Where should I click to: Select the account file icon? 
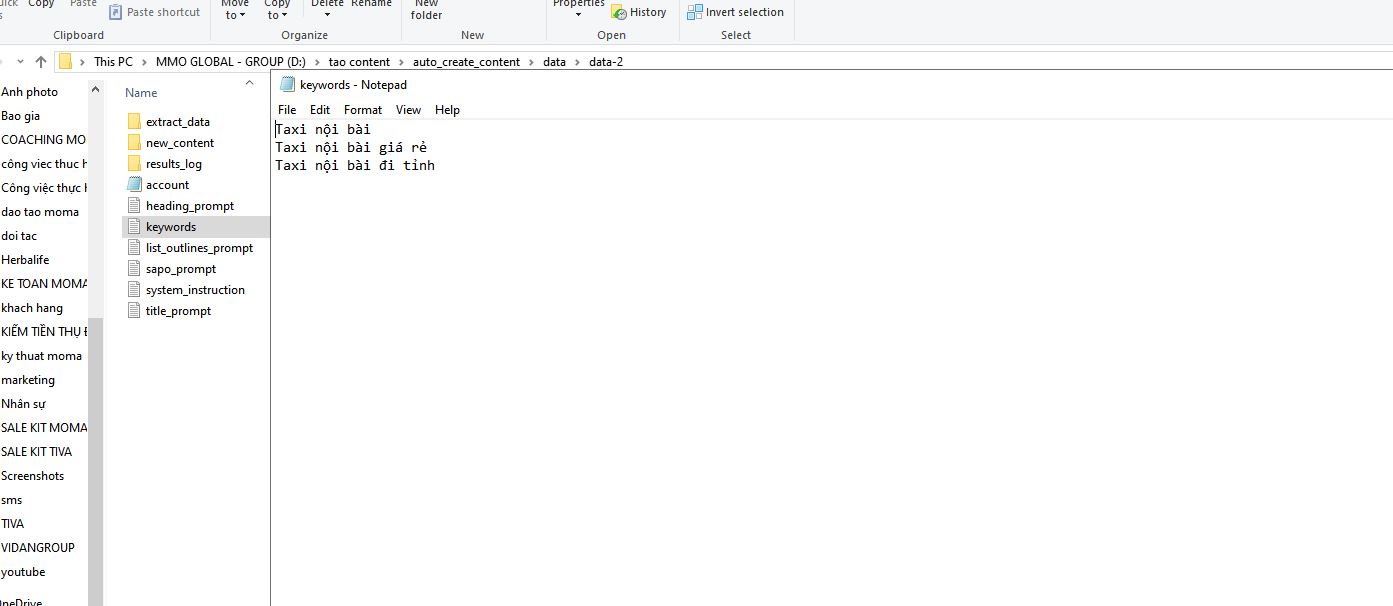(135, 184)
